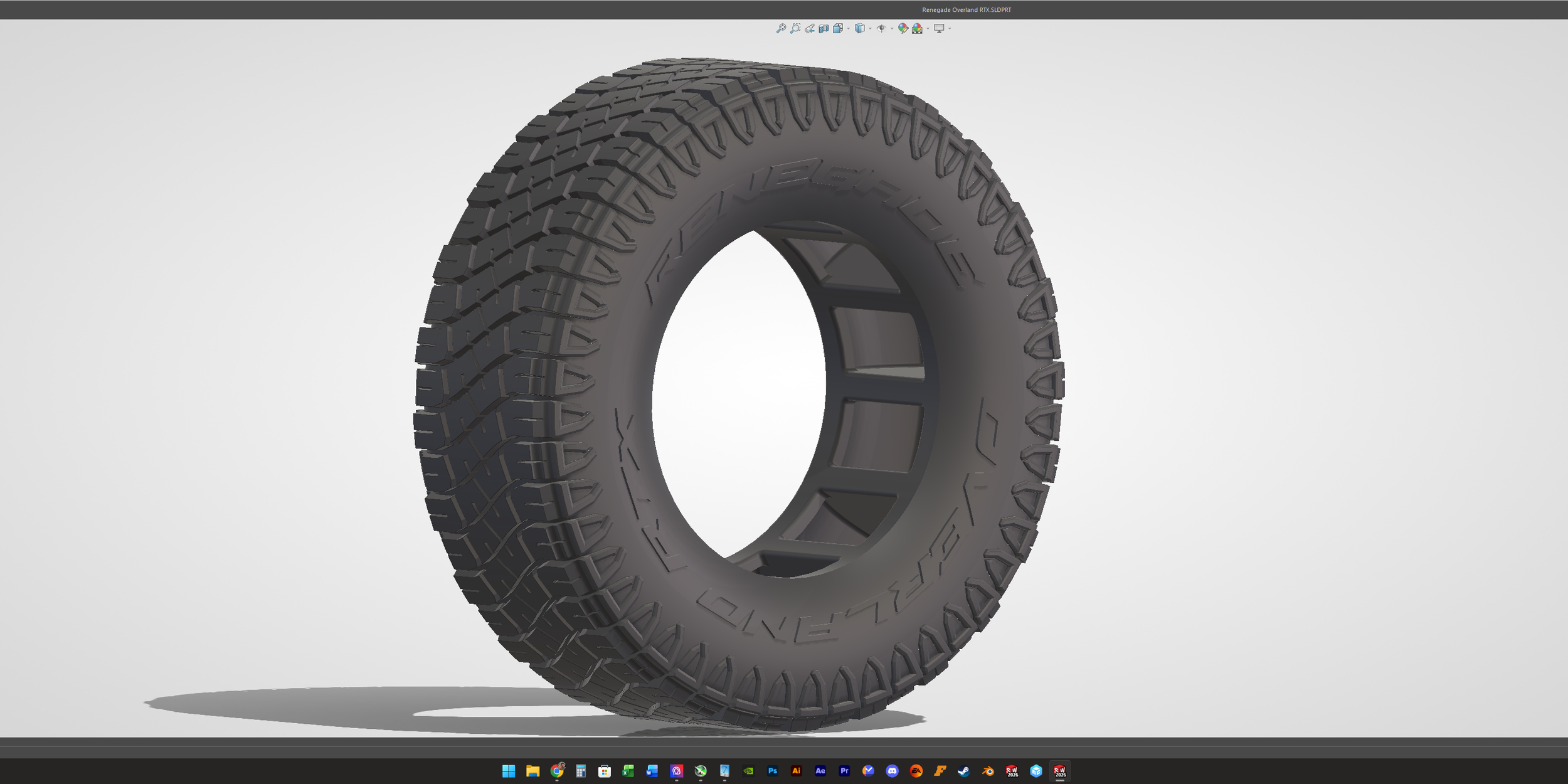Open Microsoft Store from the taskbar
The height and width of the screenshot is (784, 1568).
coord(605,771)
